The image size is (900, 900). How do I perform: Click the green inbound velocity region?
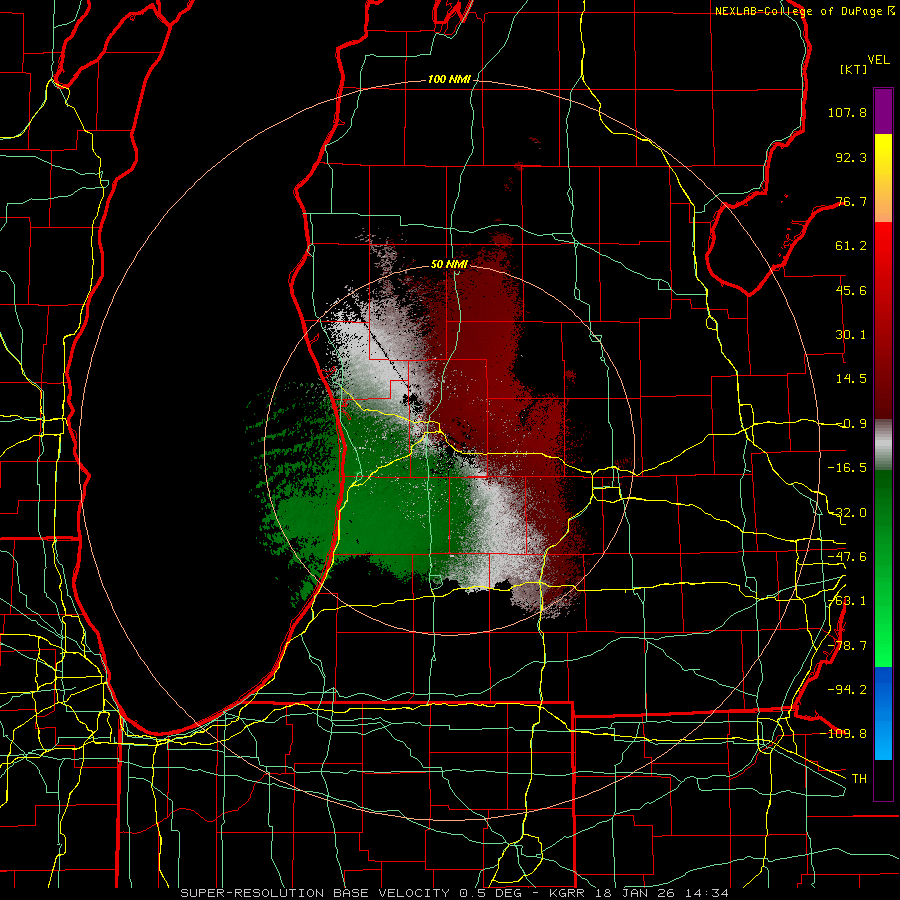click(385, 505)
